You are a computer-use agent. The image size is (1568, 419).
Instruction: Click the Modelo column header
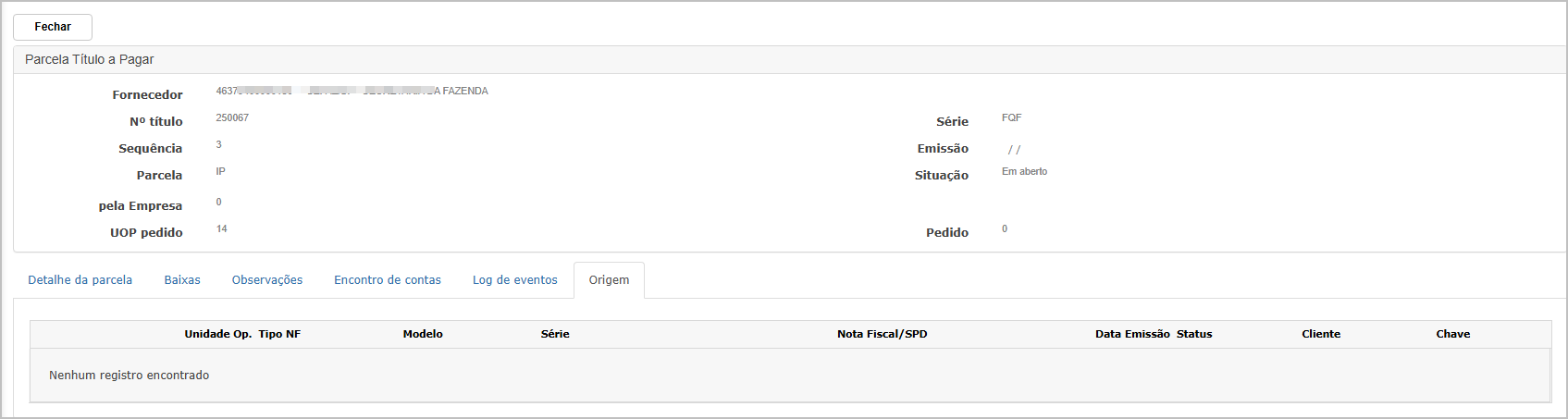pos(423,334)
